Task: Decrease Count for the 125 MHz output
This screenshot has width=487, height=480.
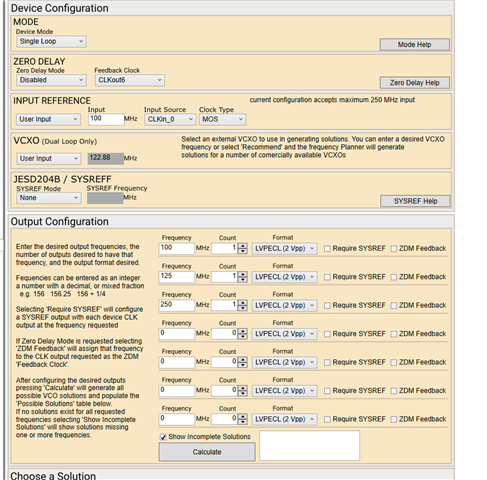Action: click(243, 280)
